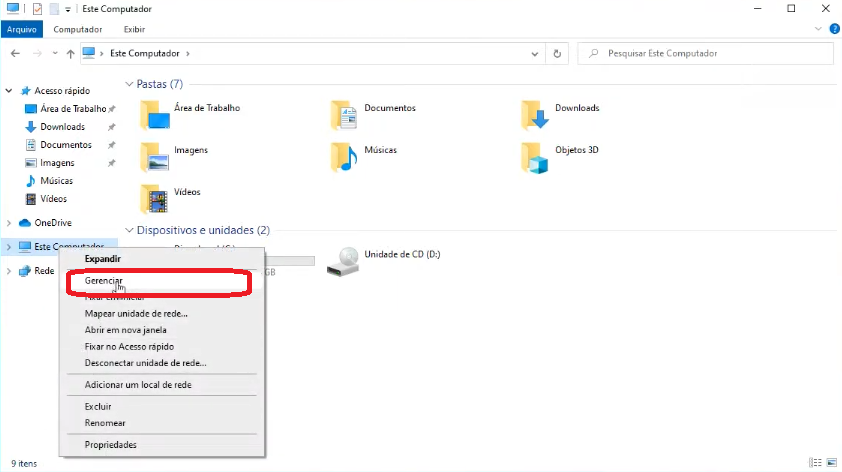842x472 pixels.
Task: Choose Propriedades in the context menu
Action: 162,445
